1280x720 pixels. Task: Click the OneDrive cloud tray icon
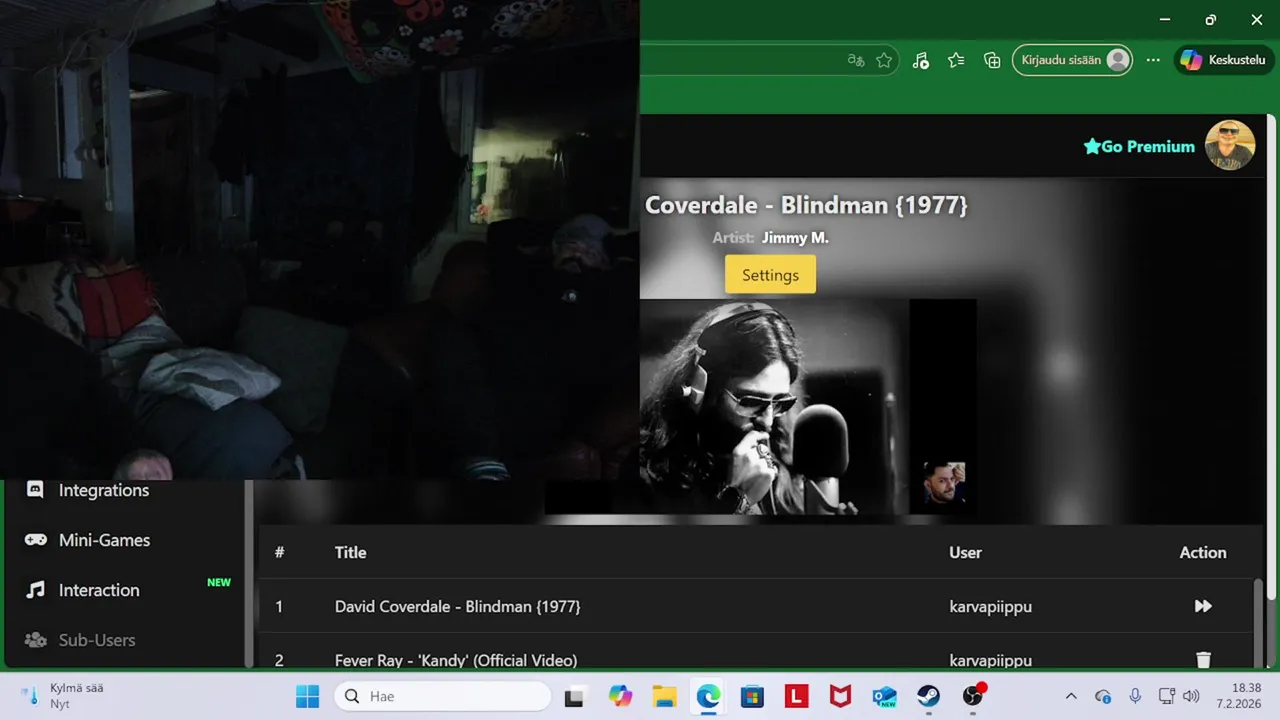point(1103,696)
